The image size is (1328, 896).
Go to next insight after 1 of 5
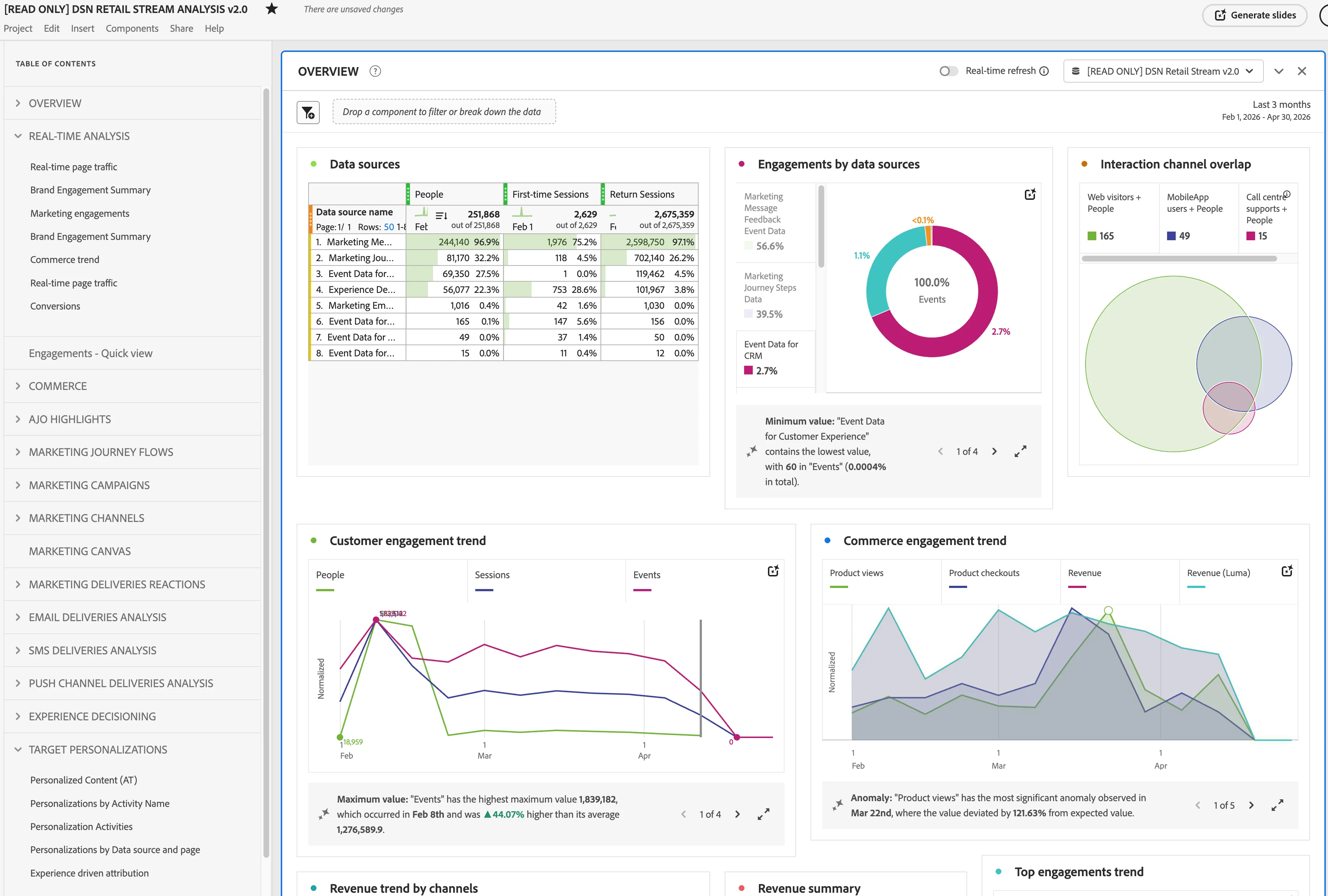pyautogui.click(x=1251, y=805)
